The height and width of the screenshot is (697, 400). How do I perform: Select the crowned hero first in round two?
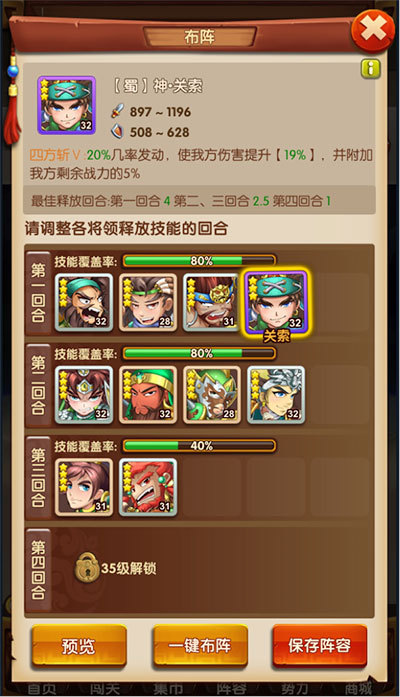tap(84, 395)
